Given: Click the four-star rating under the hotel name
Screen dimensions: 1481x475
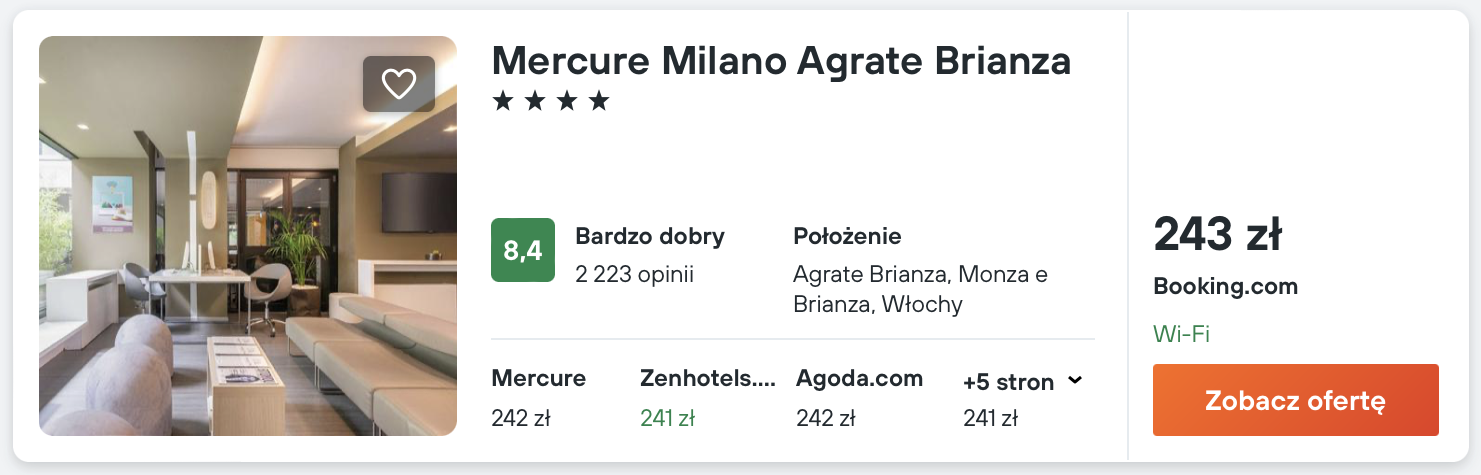Looking at the screenshot, I should click(x=551, y=101).
